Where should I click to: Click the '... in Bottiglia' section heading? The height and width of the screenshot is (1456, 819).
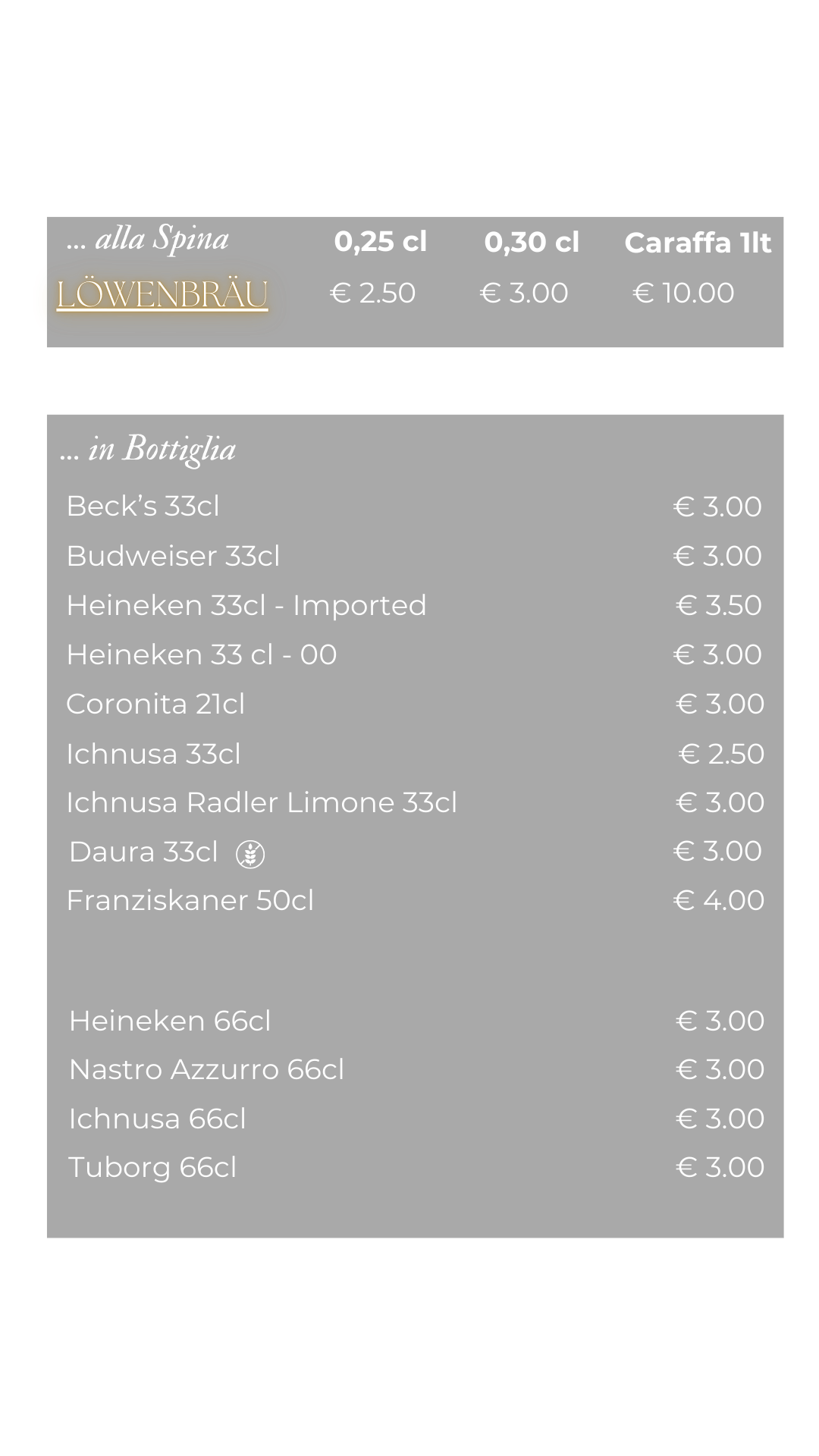pyautogui.click(x=148, y=449)
